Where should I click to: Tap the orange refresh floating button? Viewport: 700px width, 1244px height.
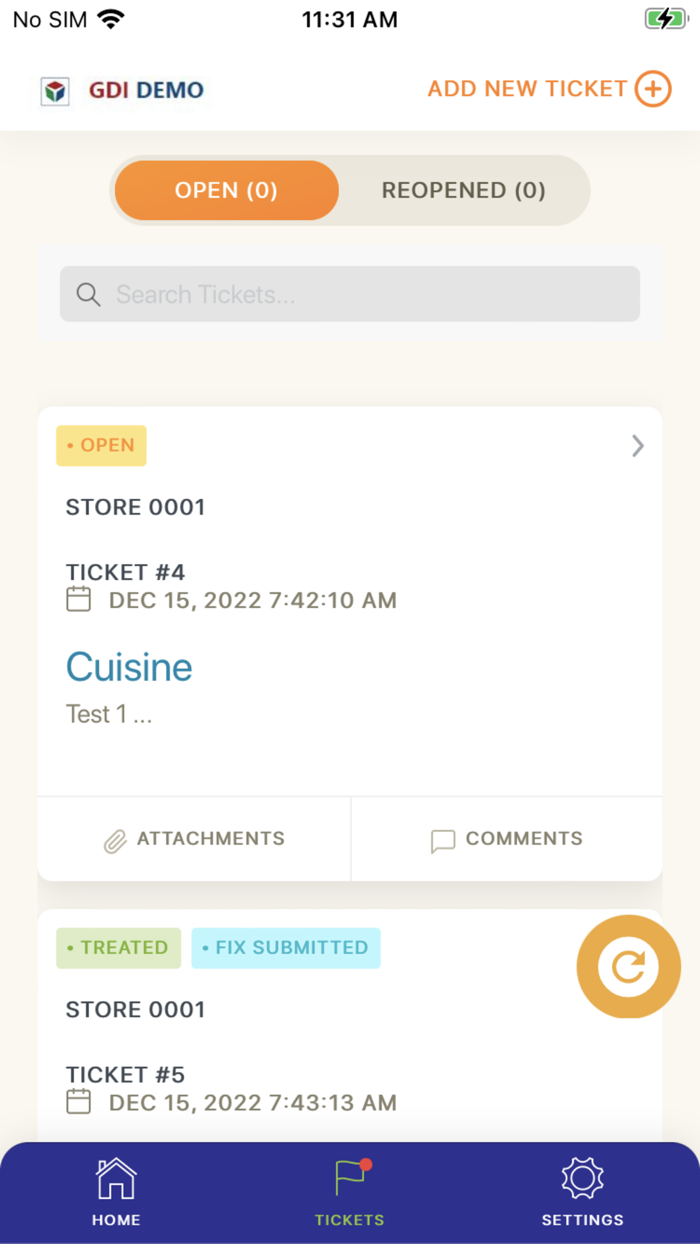[x=628, y=966]
